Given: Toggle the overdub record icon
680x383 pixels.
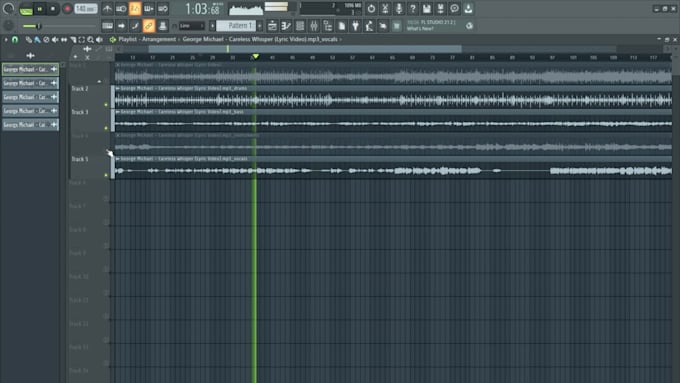Looking at the screenshot, I should [x=149, y=9].
